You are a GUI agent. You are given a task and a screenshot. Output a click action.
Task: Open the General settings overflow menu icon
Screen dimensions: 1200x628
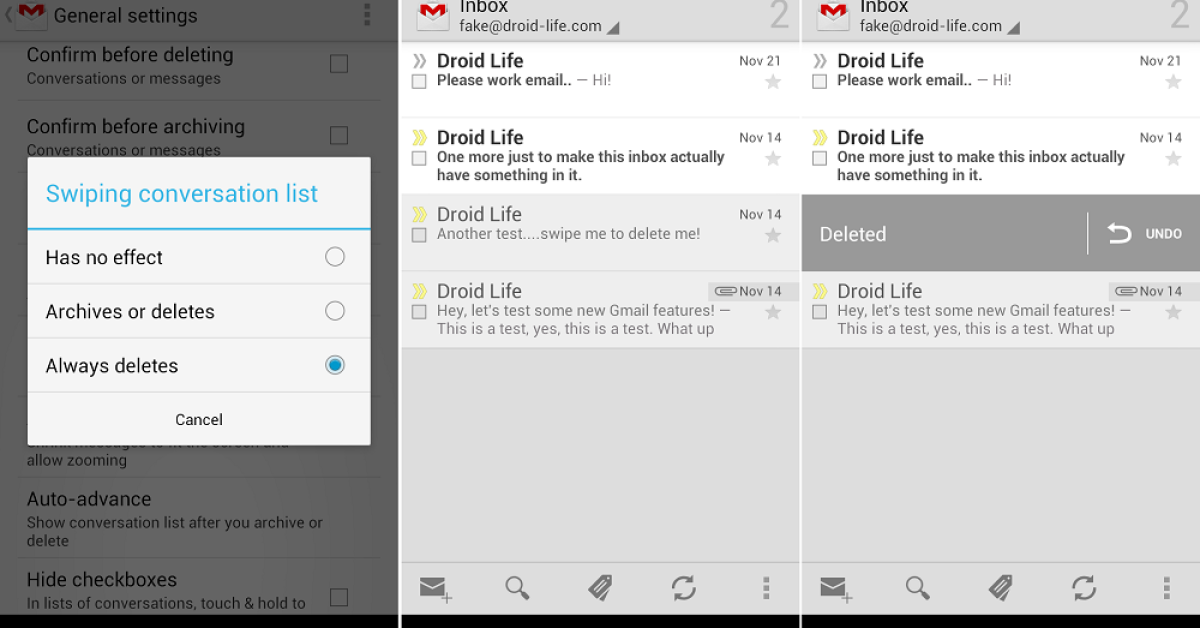(x=367, y=15)
